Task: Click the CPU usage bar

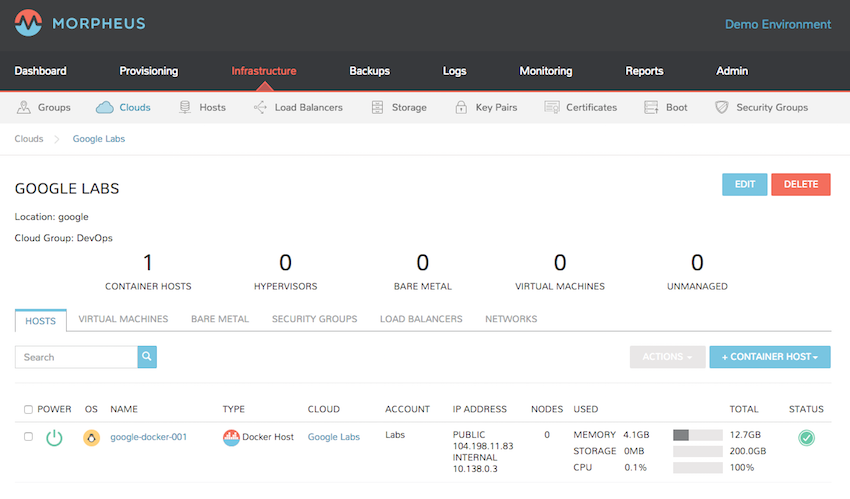Action: (x=698, y=468)
